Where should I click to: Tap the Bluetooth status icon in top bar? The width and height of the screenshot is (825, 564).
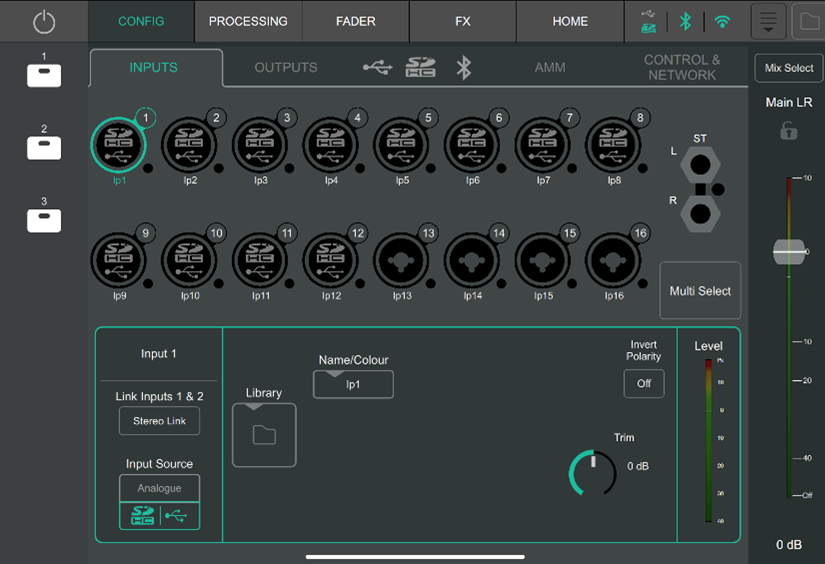[x=685, y=22]
